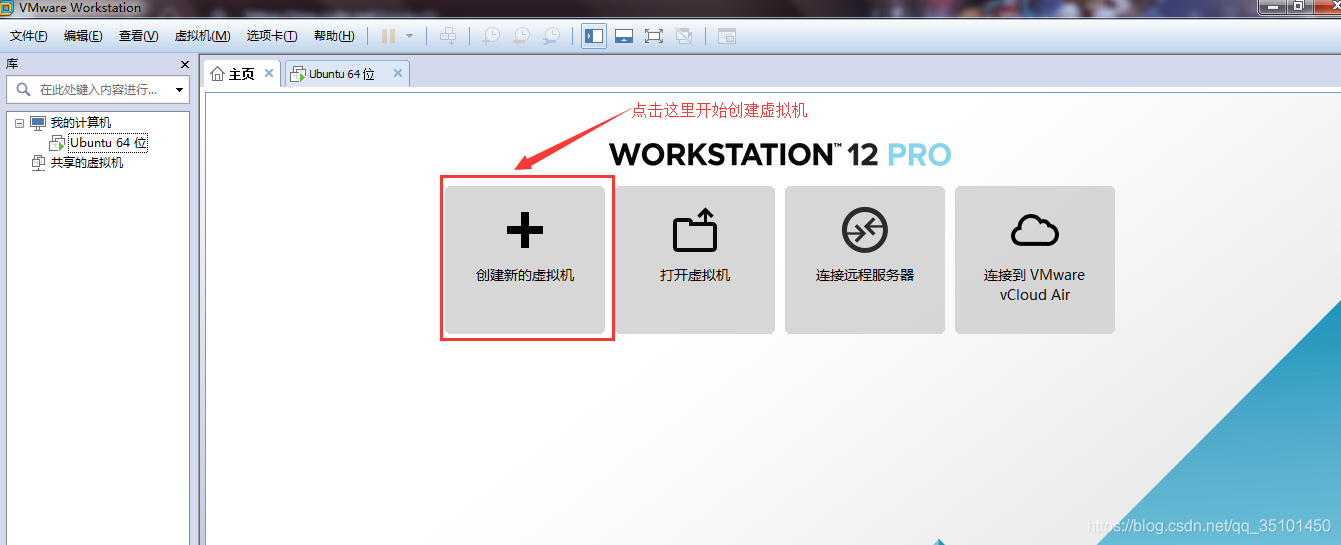Click the full screen mode icon
This screenshot has height=545, width=1341.
click(x=654, y=36)
